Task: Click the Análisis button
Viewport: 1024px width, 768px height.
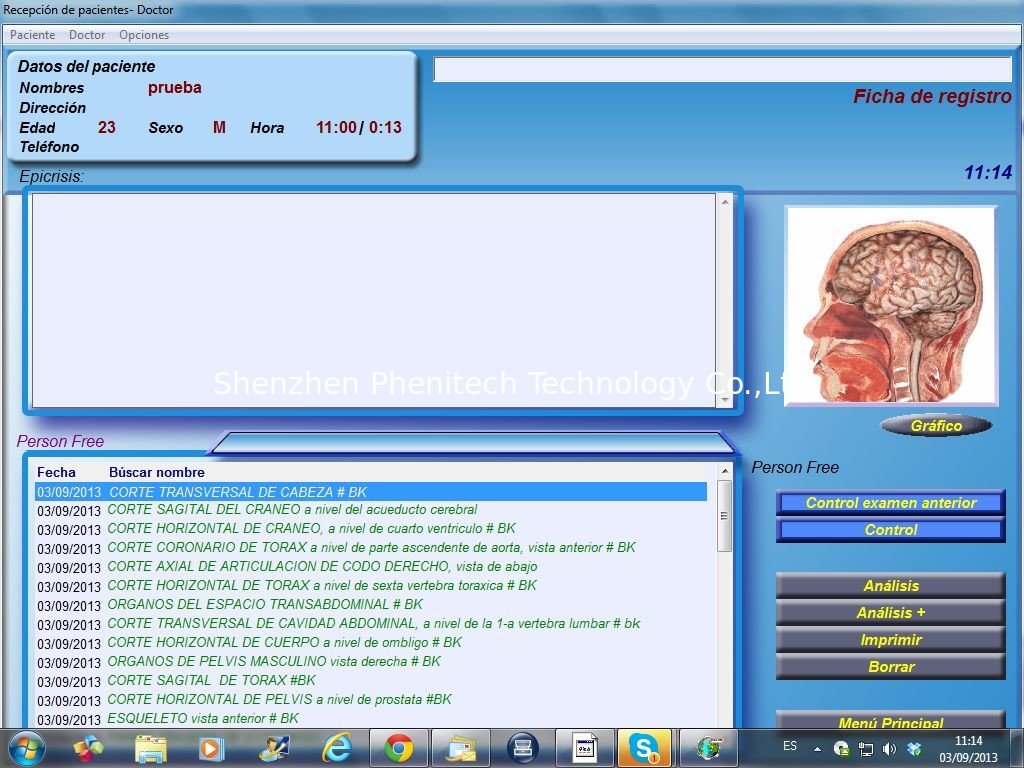Action: tap(891, 586)
